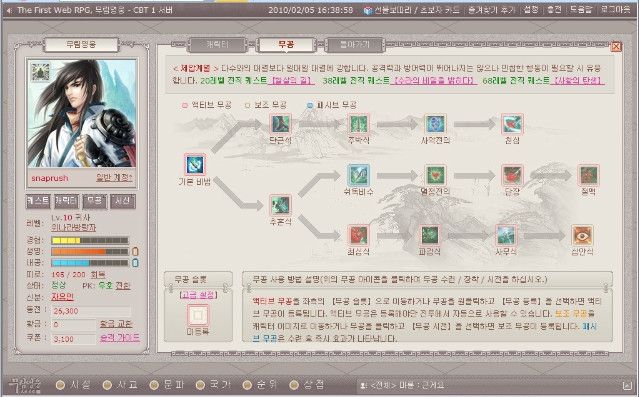The height and width of the screenshot is (397, 639).
Task: Open the 유료 가이드 link
Action: [120, 338]
